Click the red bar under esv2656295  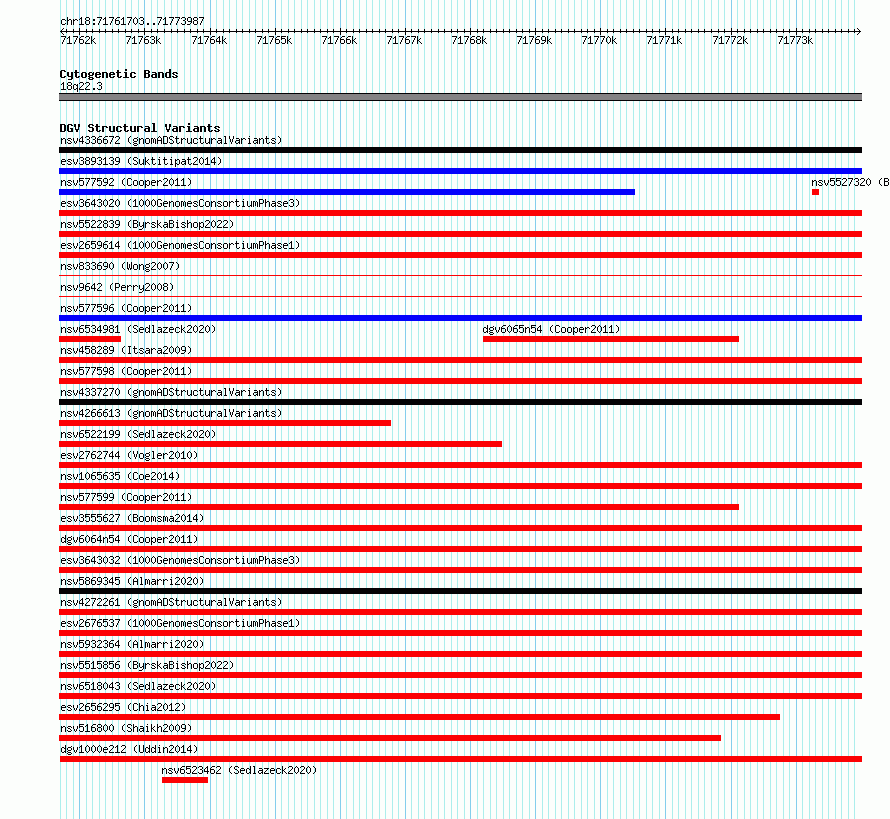(419, 717)
